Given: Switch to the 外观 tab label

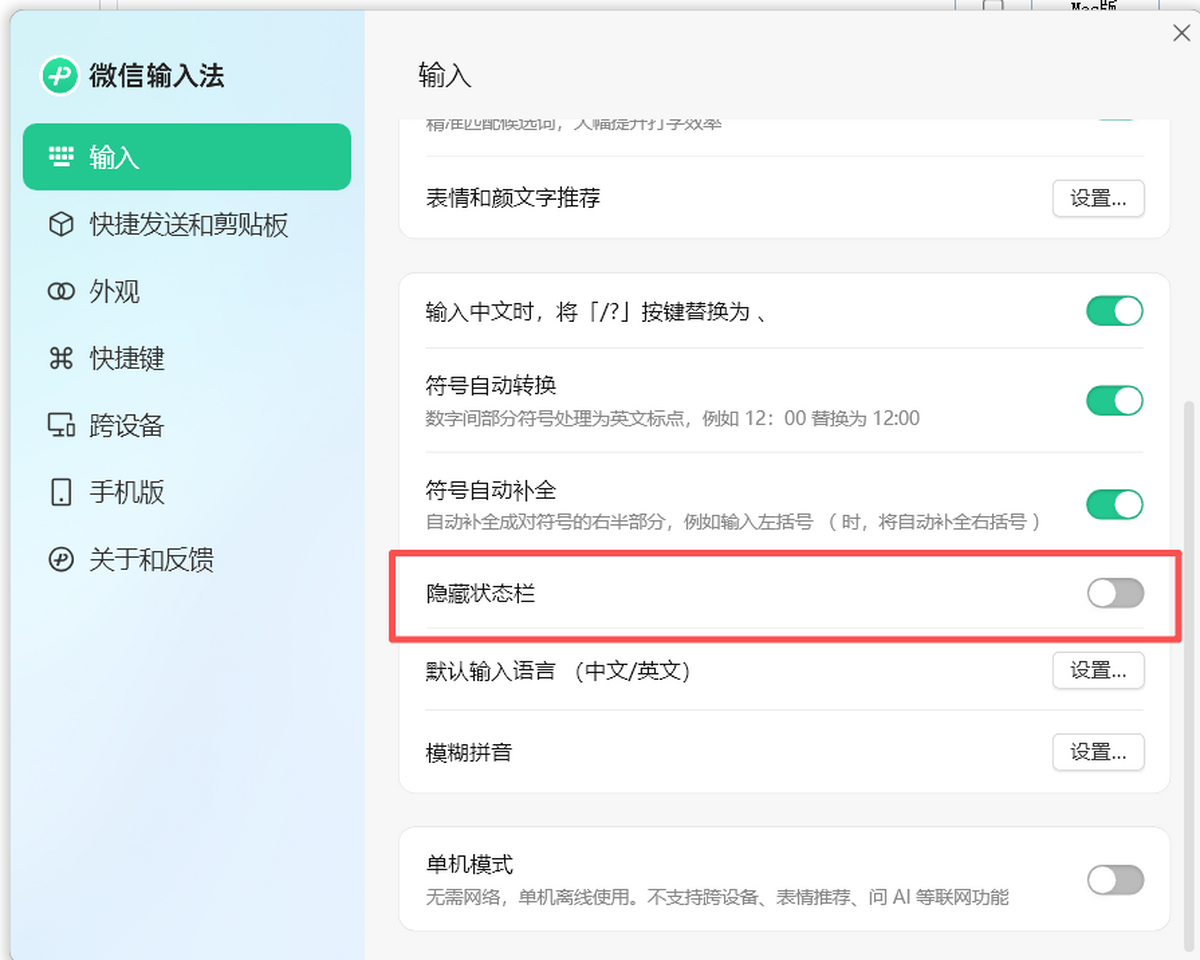Looking at the screenshot, I should (114, 292).
